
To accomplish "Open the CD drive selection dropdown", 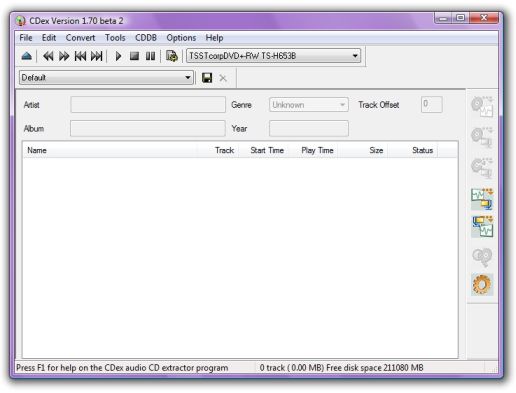I will point(273,56).
